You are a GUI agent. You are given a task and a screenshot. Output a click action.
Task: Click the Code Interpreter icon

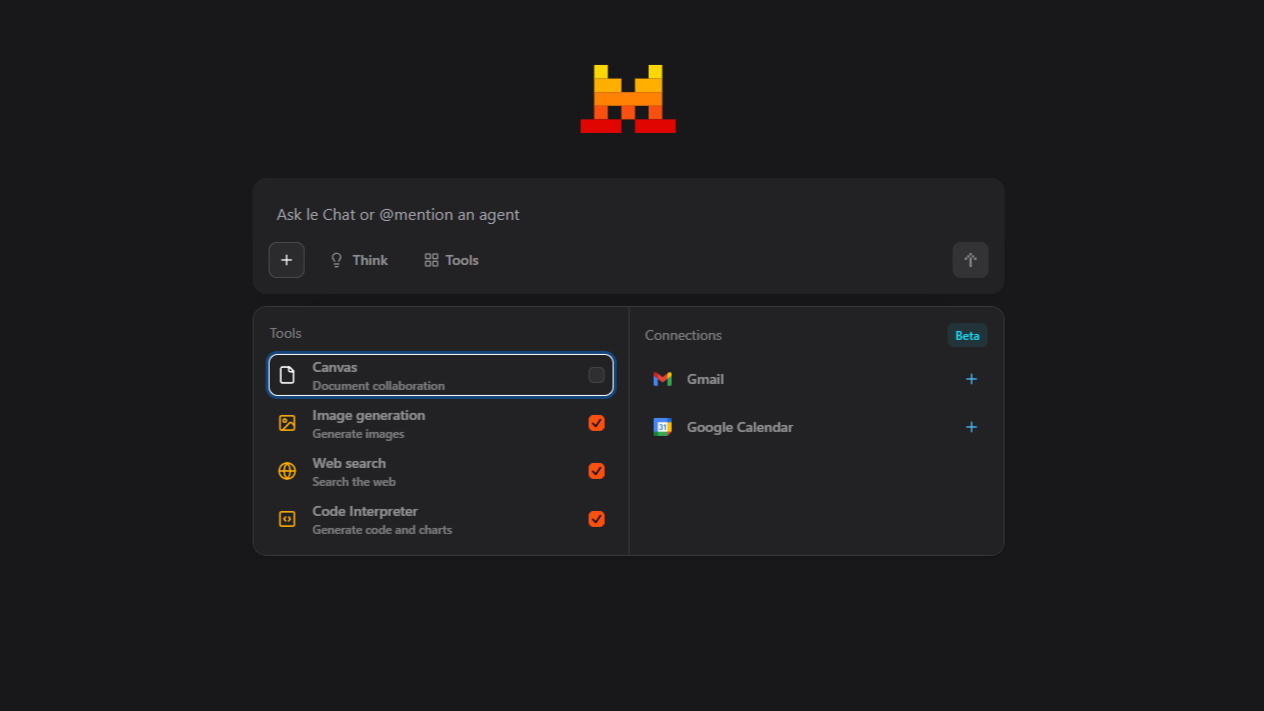tap(287, 519)
